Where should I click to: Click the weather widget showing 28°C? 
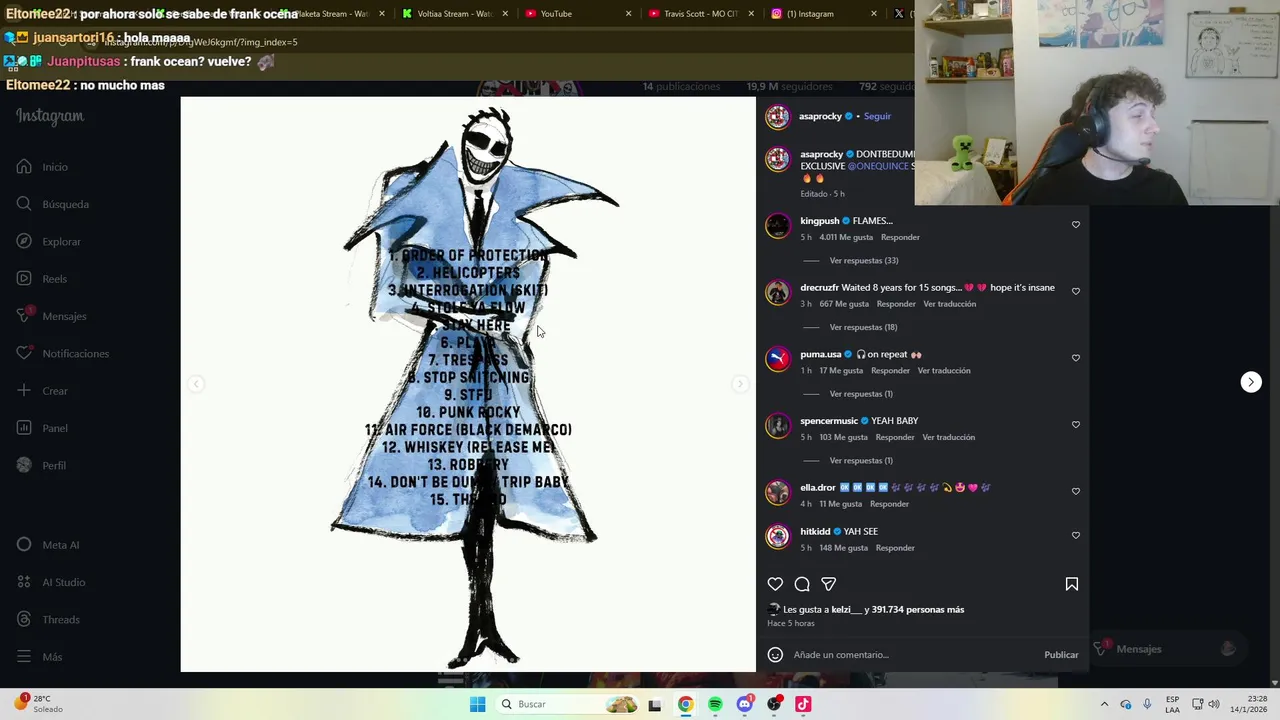tap(39, 704)
